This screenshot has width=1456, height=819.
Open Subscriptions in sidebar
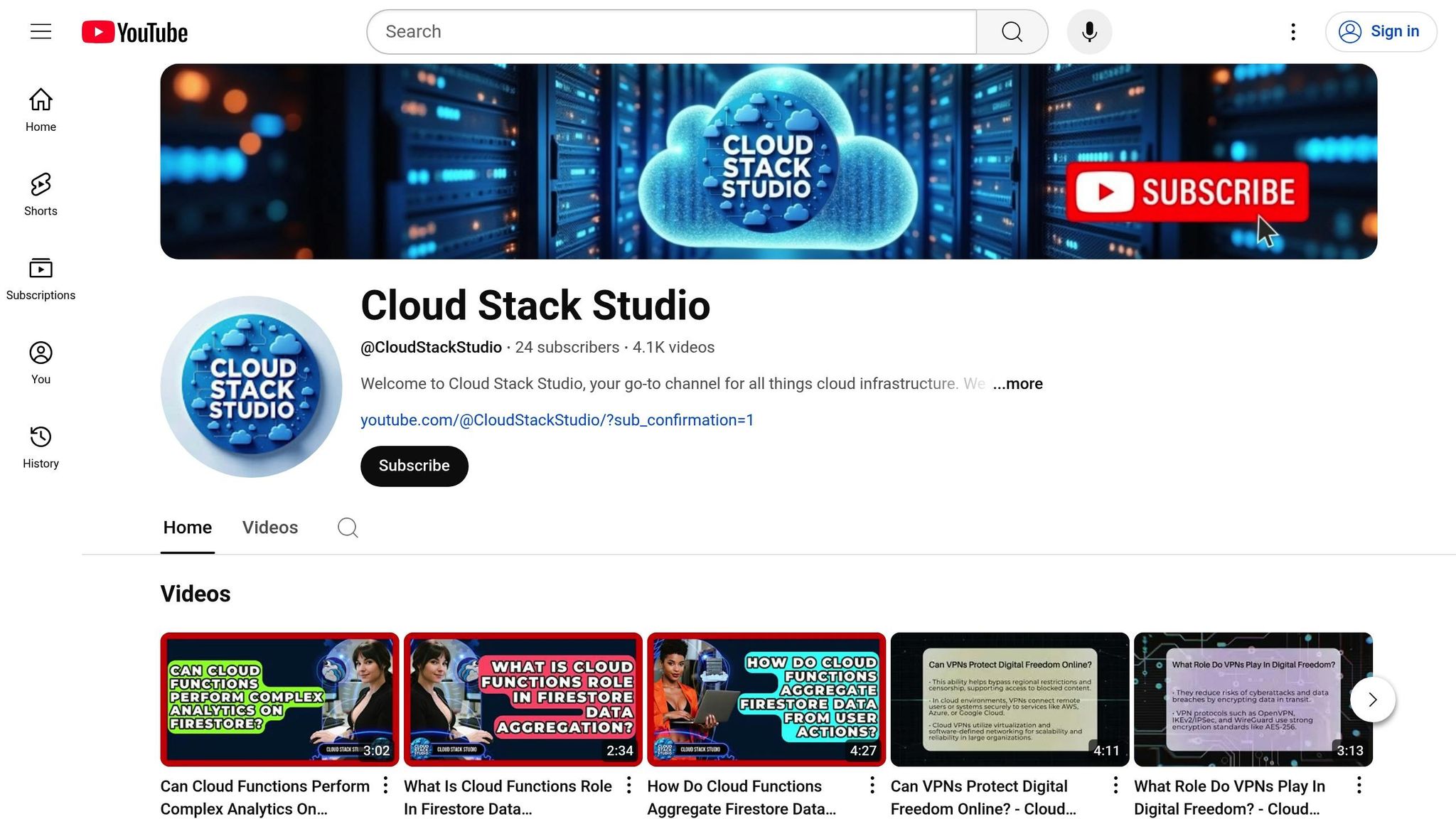(x=41, y=279)
